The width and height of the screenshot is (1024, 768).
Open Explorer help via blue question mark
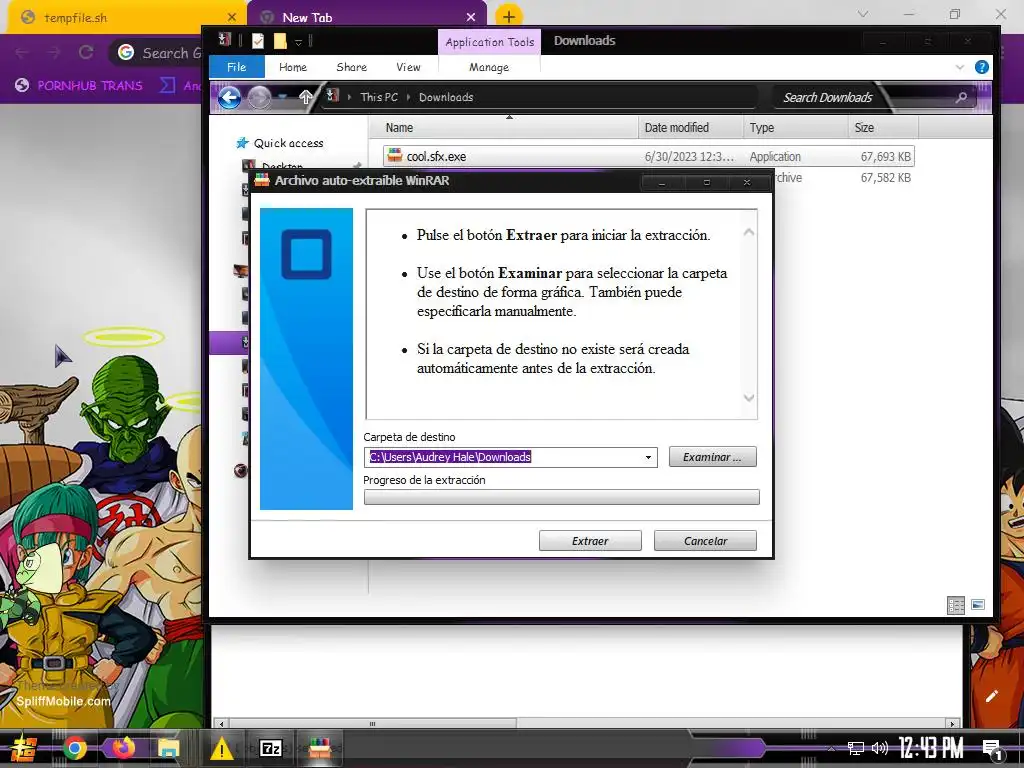click(982, 67)
